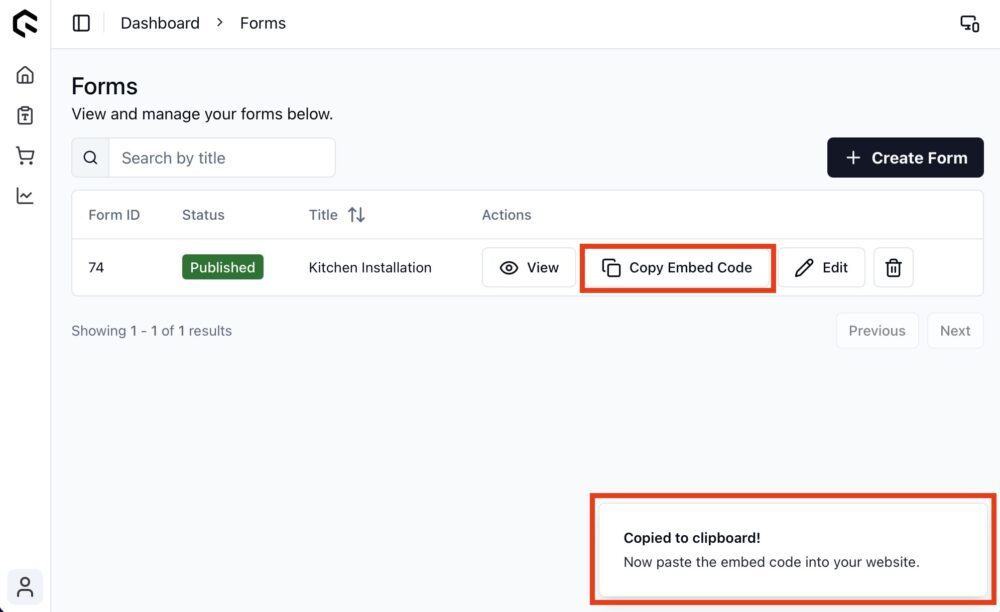
Task: Toggle the sidebar panel icon
Action: coord(81,23)
